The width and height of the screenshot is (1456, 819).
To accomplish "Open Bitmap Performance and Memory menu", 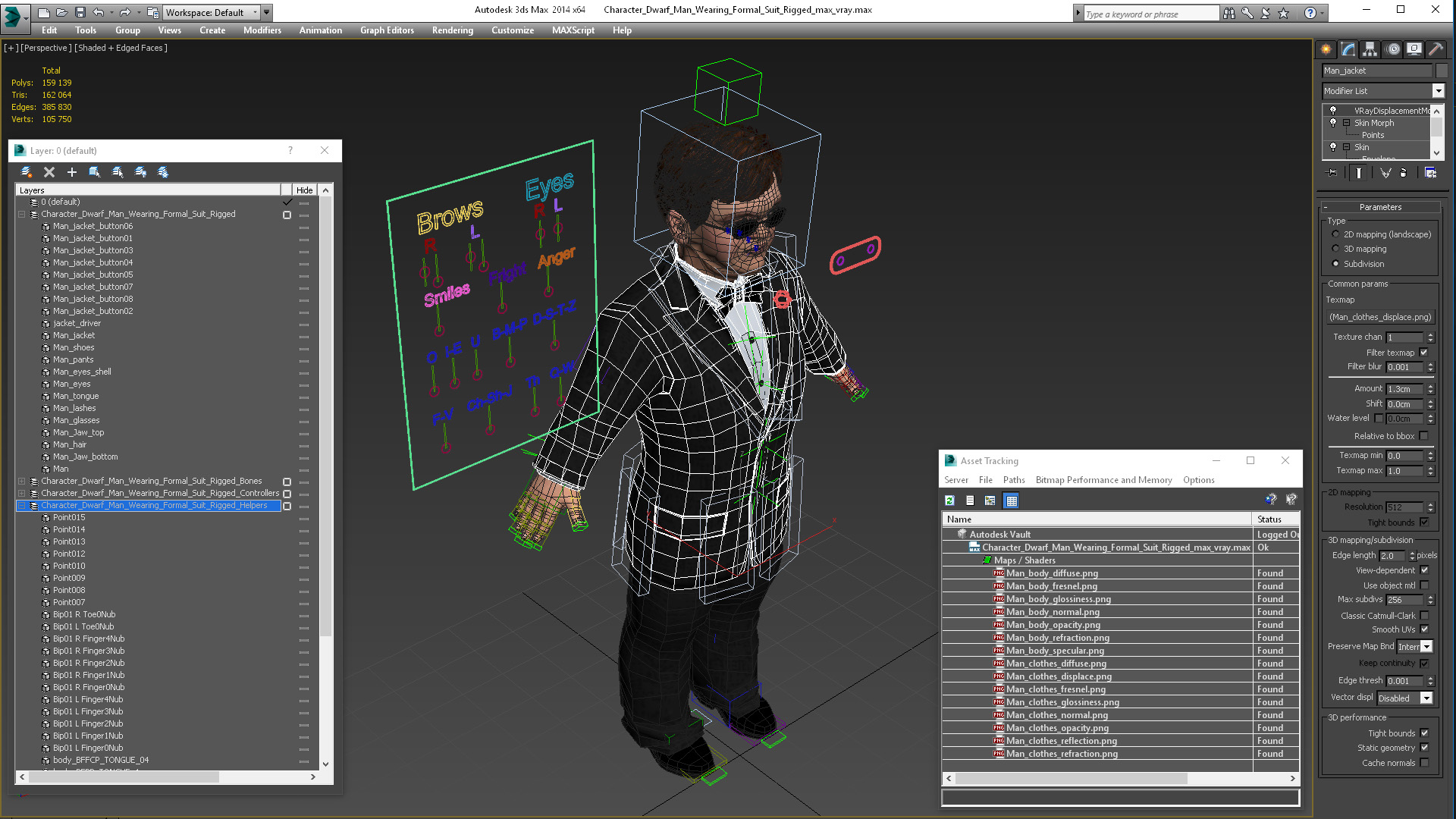I will coord(1103,480).
